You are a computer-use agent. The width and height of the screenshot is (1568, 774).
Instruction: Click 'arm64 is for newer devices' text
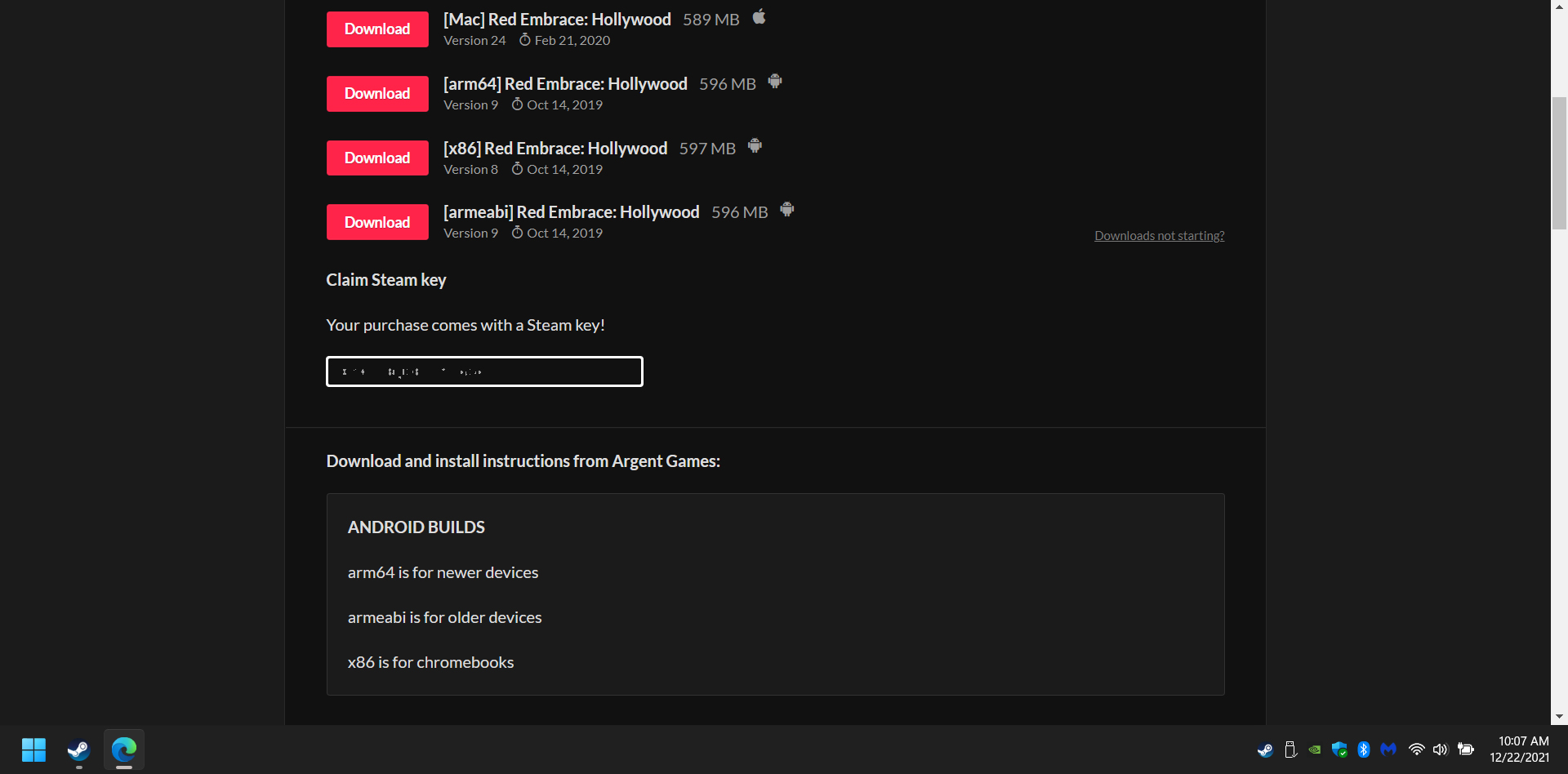pyautogui.click(x=443, y=572)
